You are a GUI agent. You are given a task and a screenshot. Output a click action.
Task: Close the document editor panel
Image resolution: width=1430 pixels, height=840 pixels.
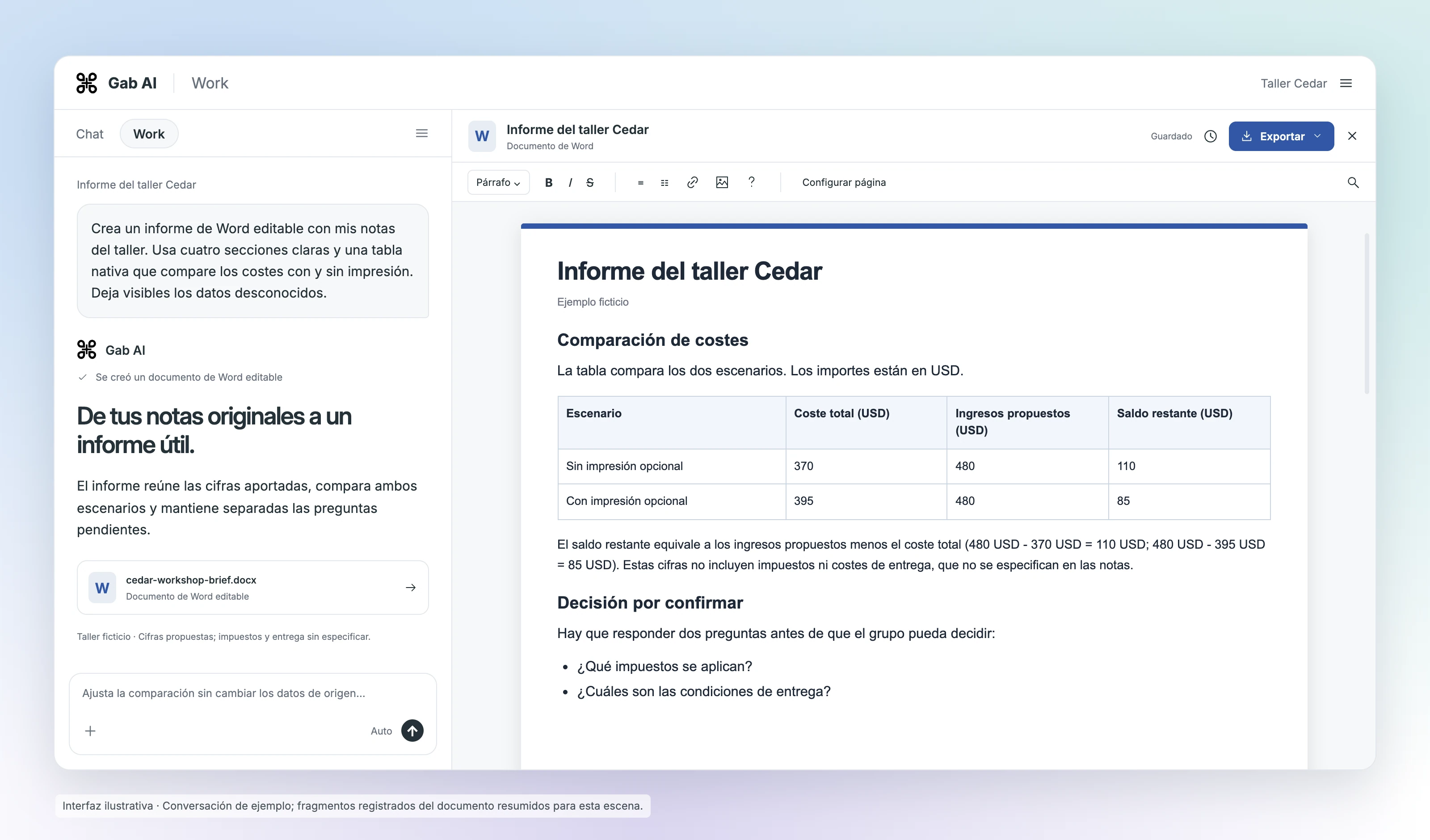[x=1352, y=136]
